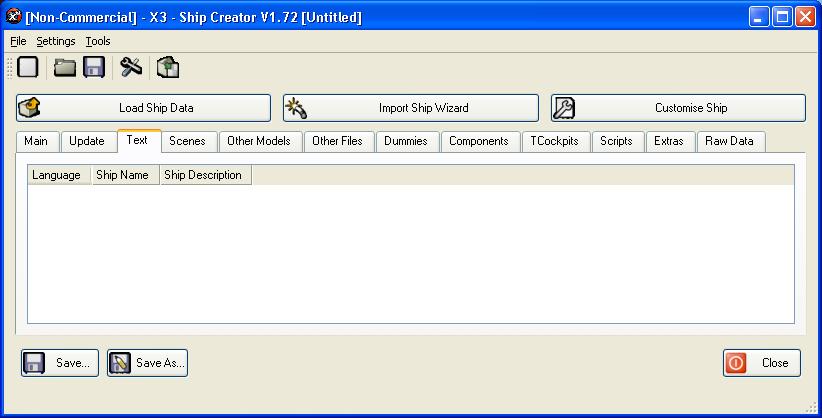Open the wrench and screwdriver settings icon
The width and height of the screenshot is (822, 418).
point(131,67)
